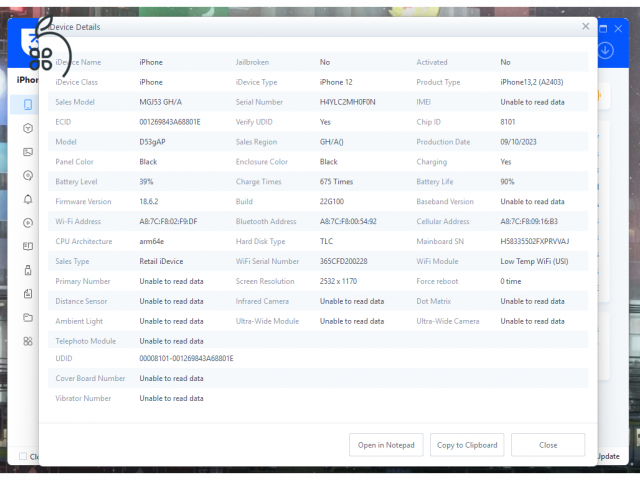Viewport: 640px width, 480px height.
Task: Click the Verify UDID label
Action: [x=254, y=122]
